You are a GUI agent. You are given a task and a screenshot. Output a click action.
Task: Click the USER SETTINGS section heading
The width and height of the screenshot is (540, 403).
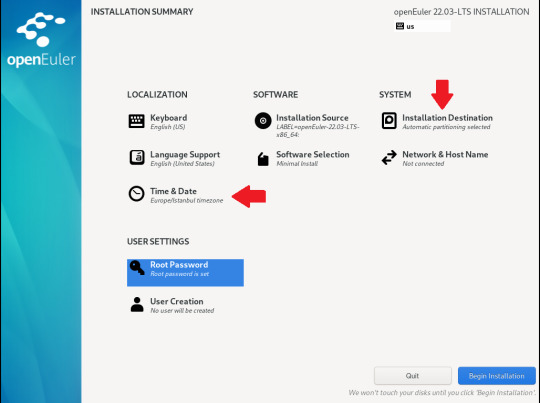[158, 241]
